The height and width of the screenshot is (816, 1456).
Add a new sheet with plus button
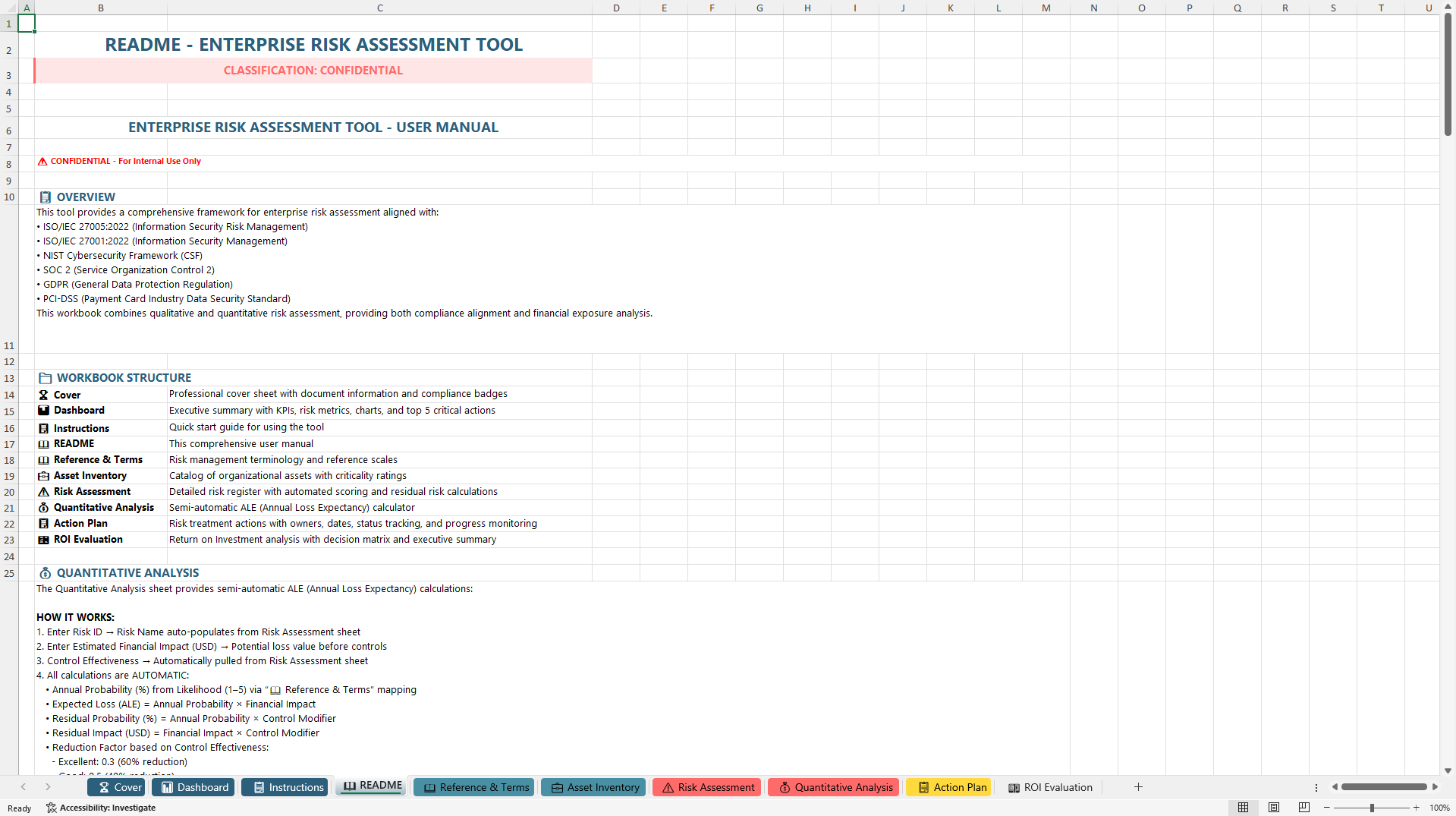[1138, 787]
